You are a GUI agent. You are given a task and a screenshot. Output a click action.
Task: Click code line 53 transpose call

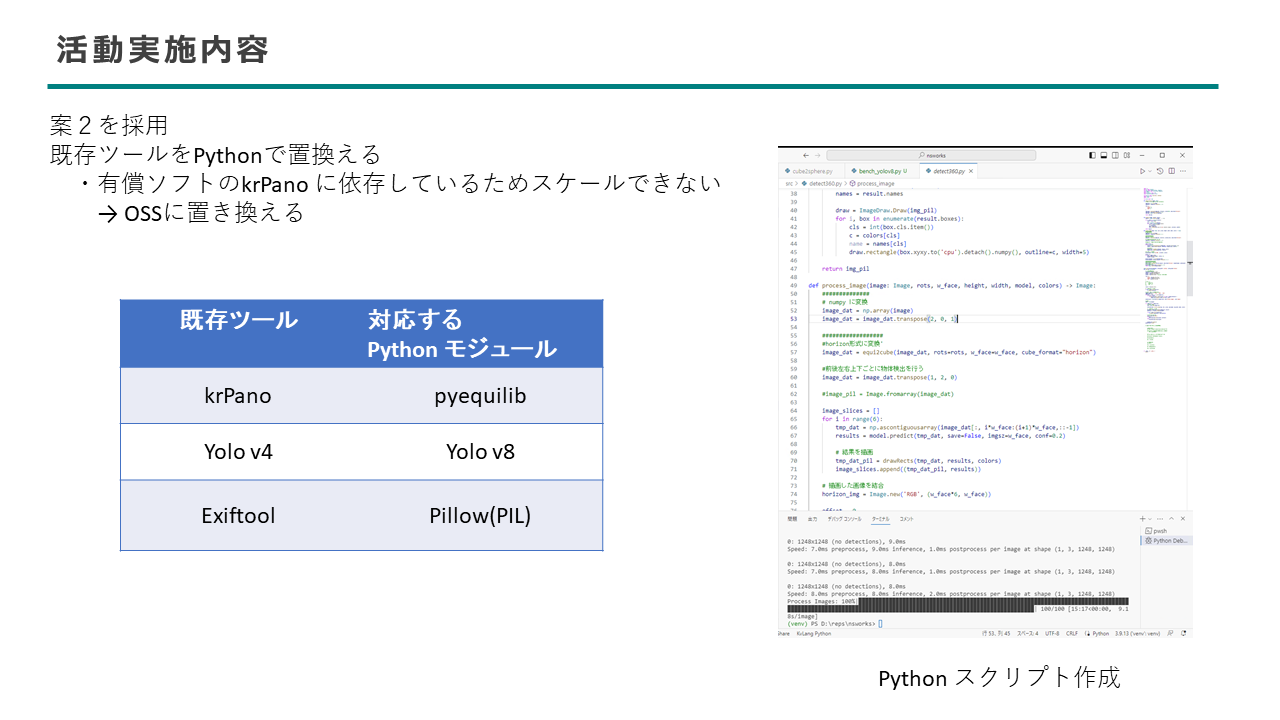[x=890, y=318]
